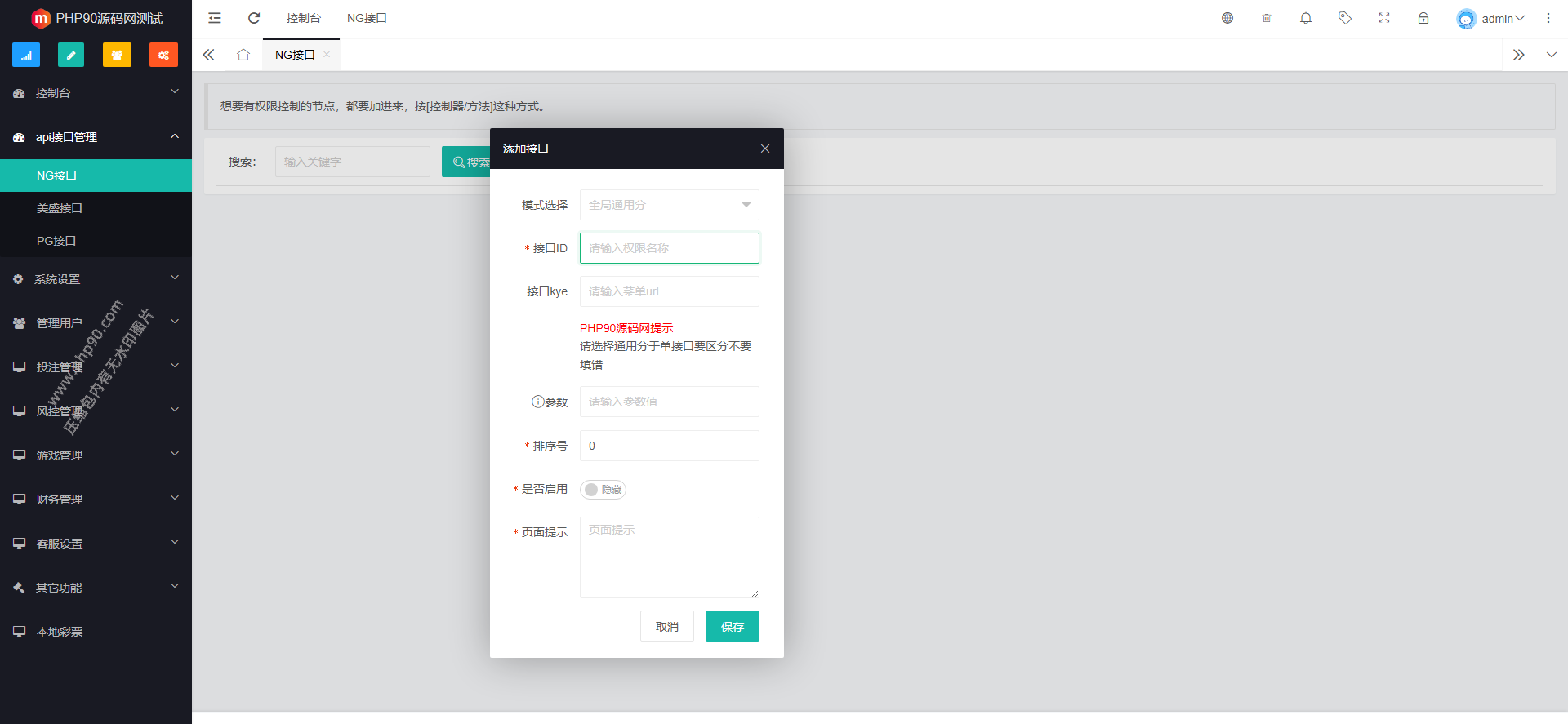1568x724 pixels.
Task: Click the trash clear-cache icon
Action: tap(1267, 18)
